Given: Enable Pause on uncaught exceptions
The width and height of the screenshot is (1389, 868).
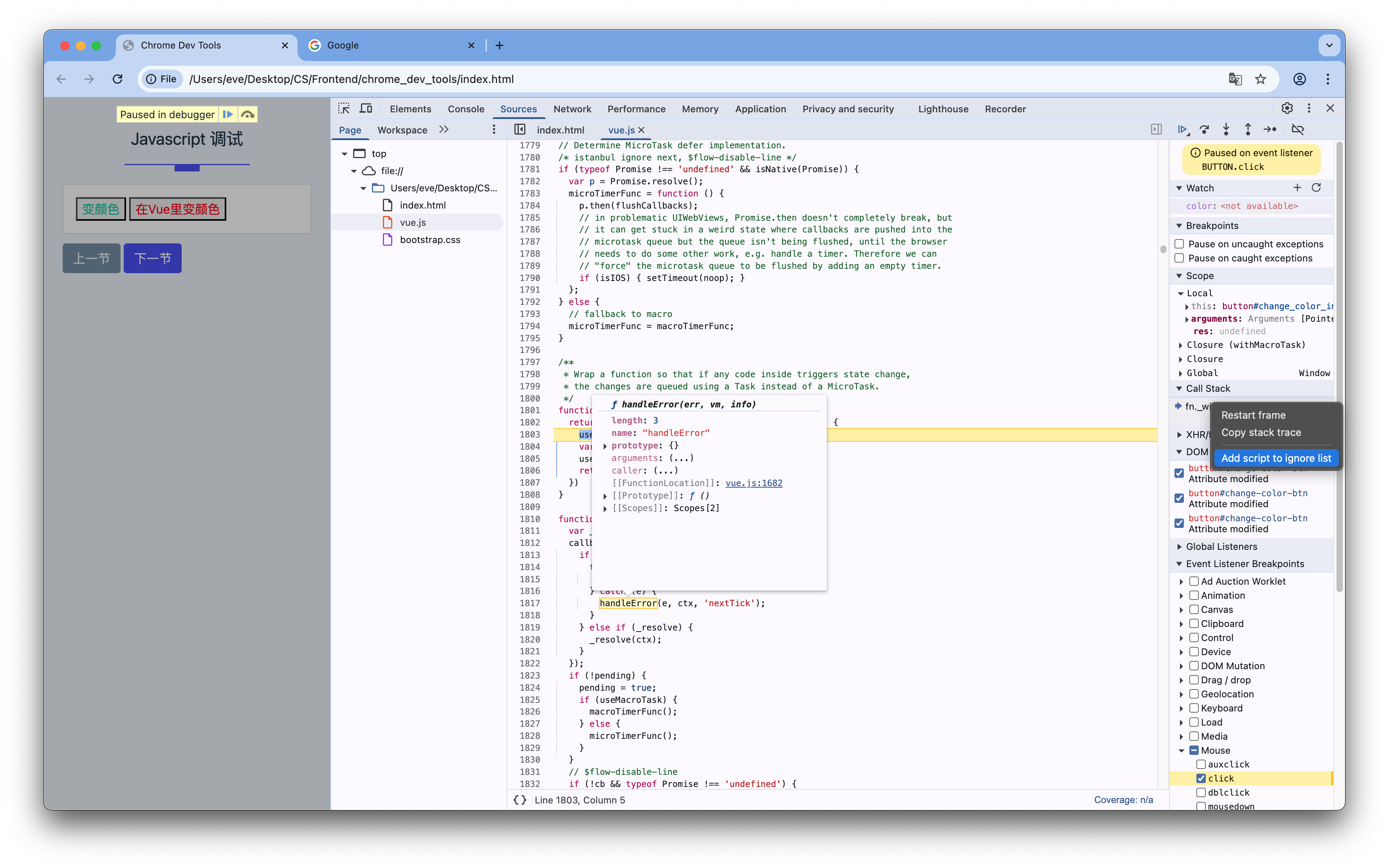Looking at the screenshot, I should (x=1180, y=243).
